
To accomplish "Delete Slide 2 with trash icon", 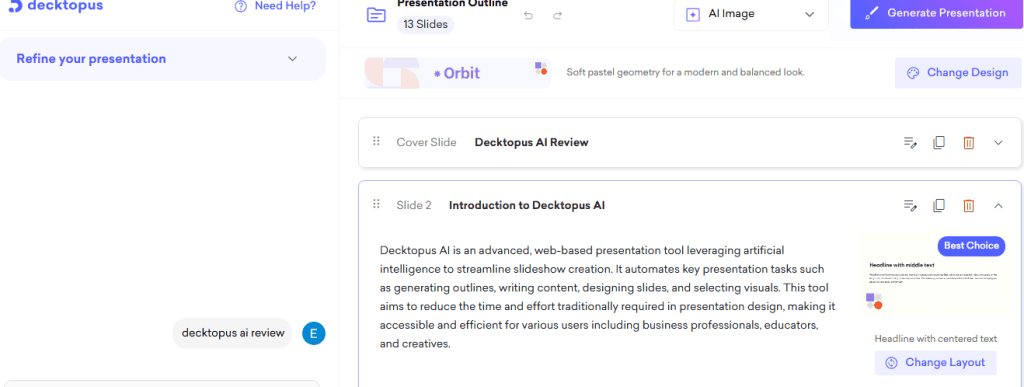I will (x=968, y=206).
